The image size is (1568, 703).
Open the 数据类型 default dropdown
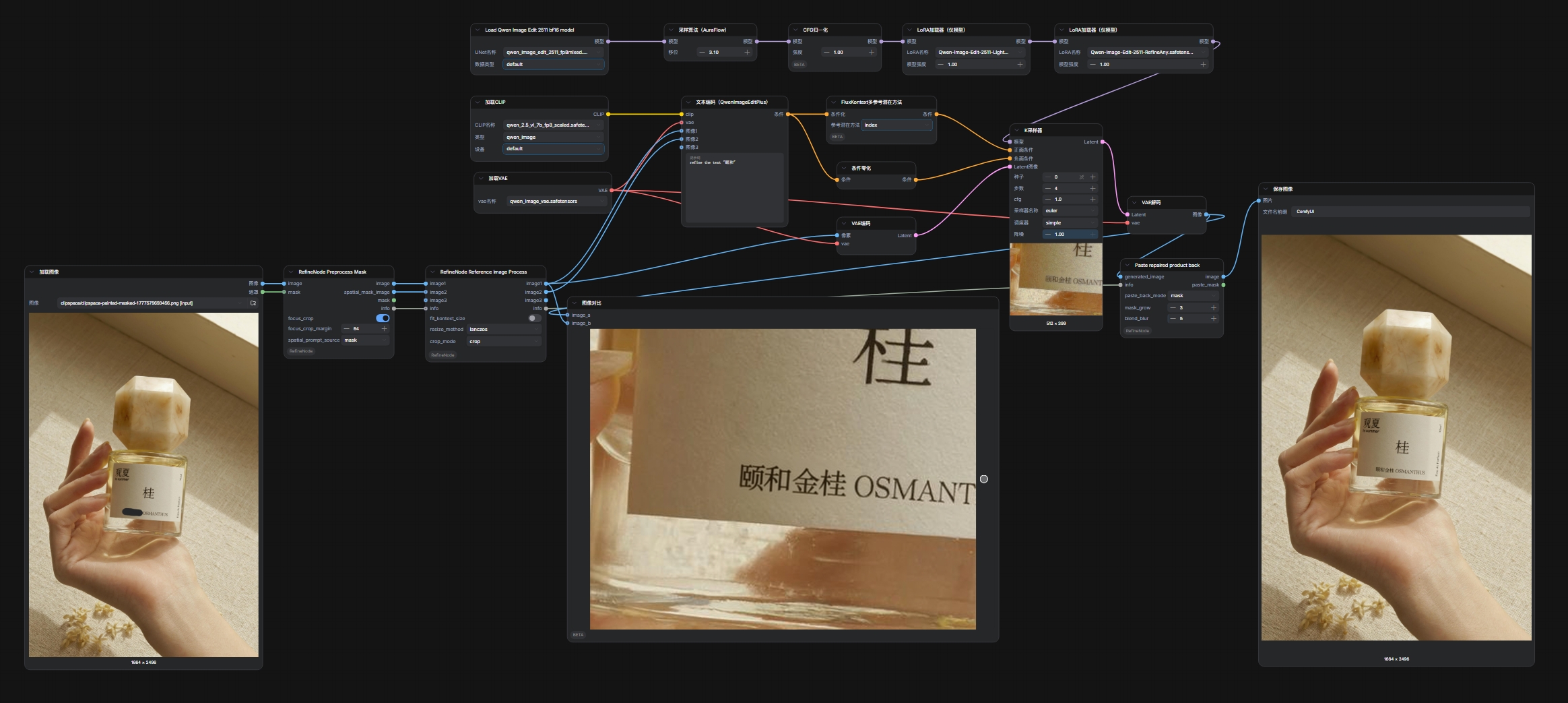click(x=553, y=65)
